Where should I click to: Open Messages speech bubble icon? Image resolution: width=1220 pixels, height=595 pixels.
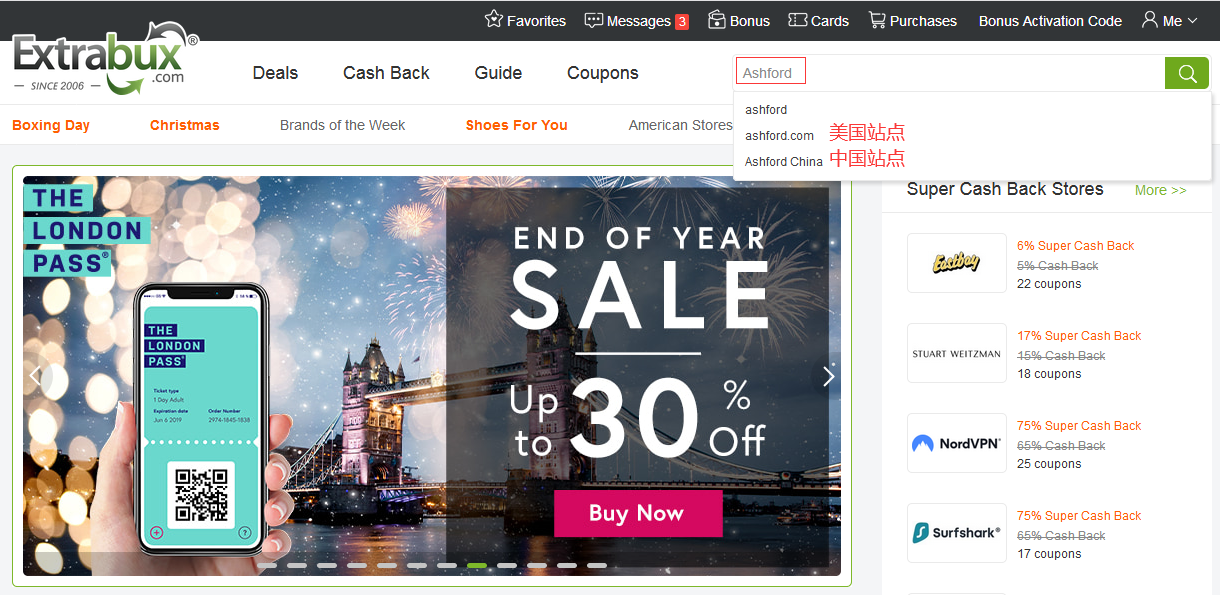(593, 20)
